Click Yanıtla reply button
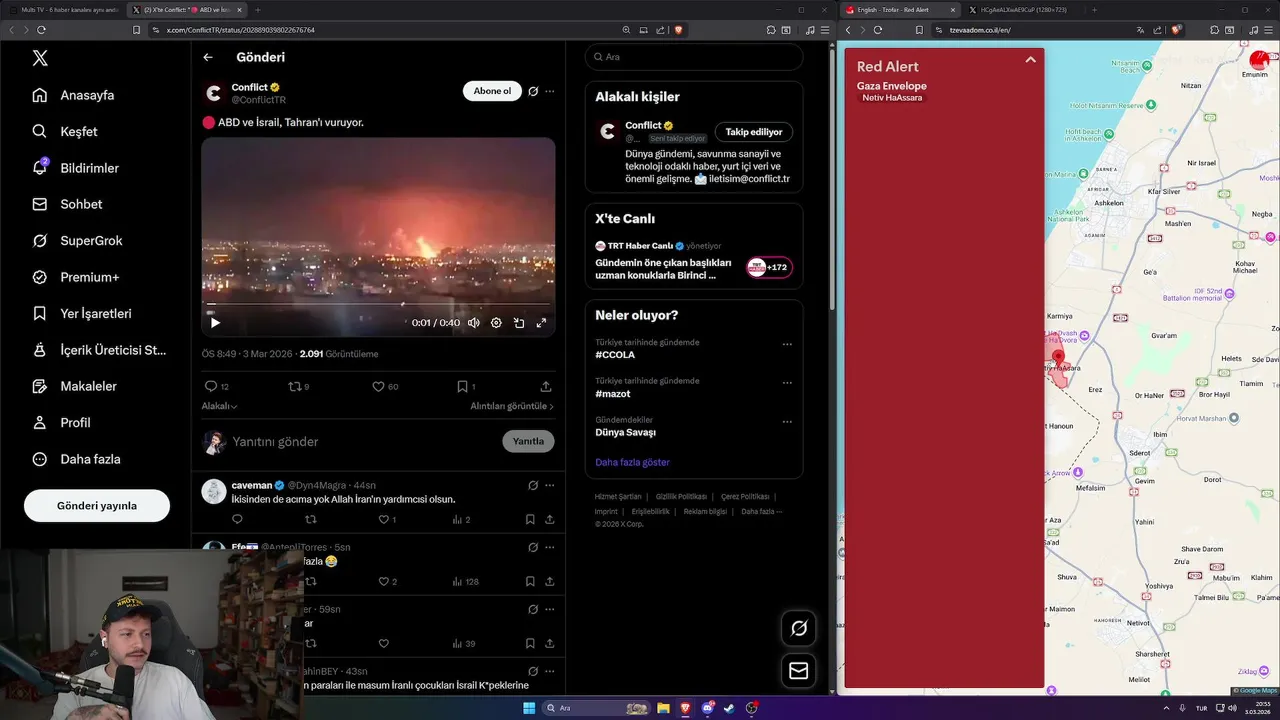This screenshot has width=1280, height=720. (x=528, y=441)
